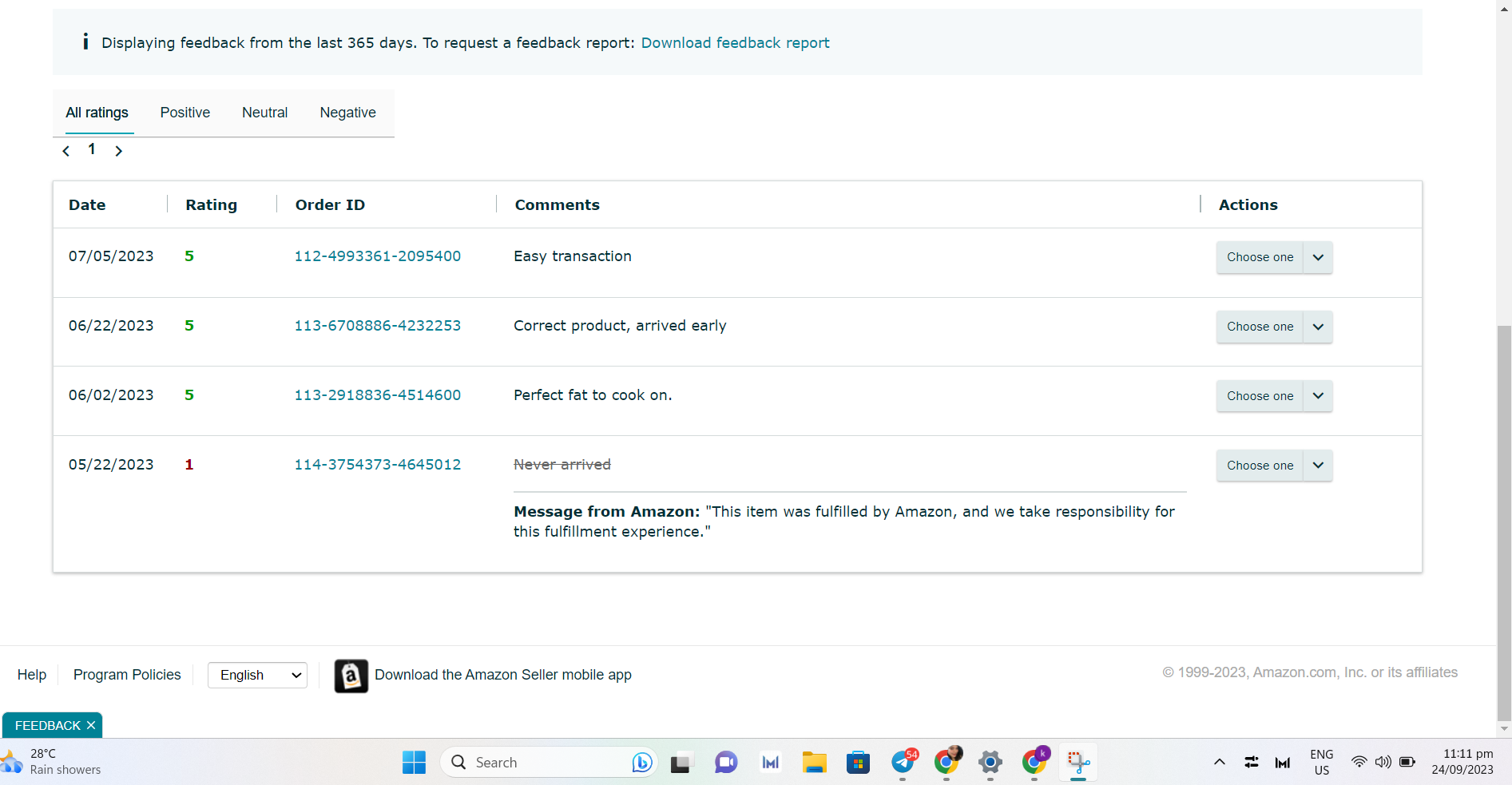This screenshot has width=1512, height=785.
Task: Click Download the Amazon Seller mobile app
Action: point(503,675)
